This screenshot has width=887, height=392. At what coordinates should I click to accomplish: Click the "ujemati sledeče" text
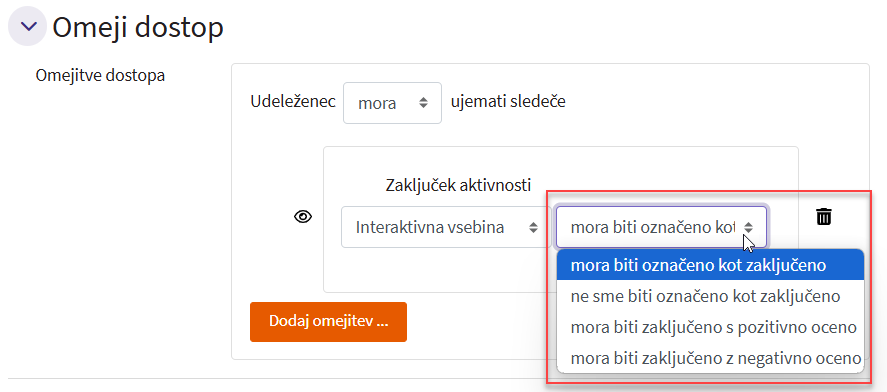click(x=508, y=102)
